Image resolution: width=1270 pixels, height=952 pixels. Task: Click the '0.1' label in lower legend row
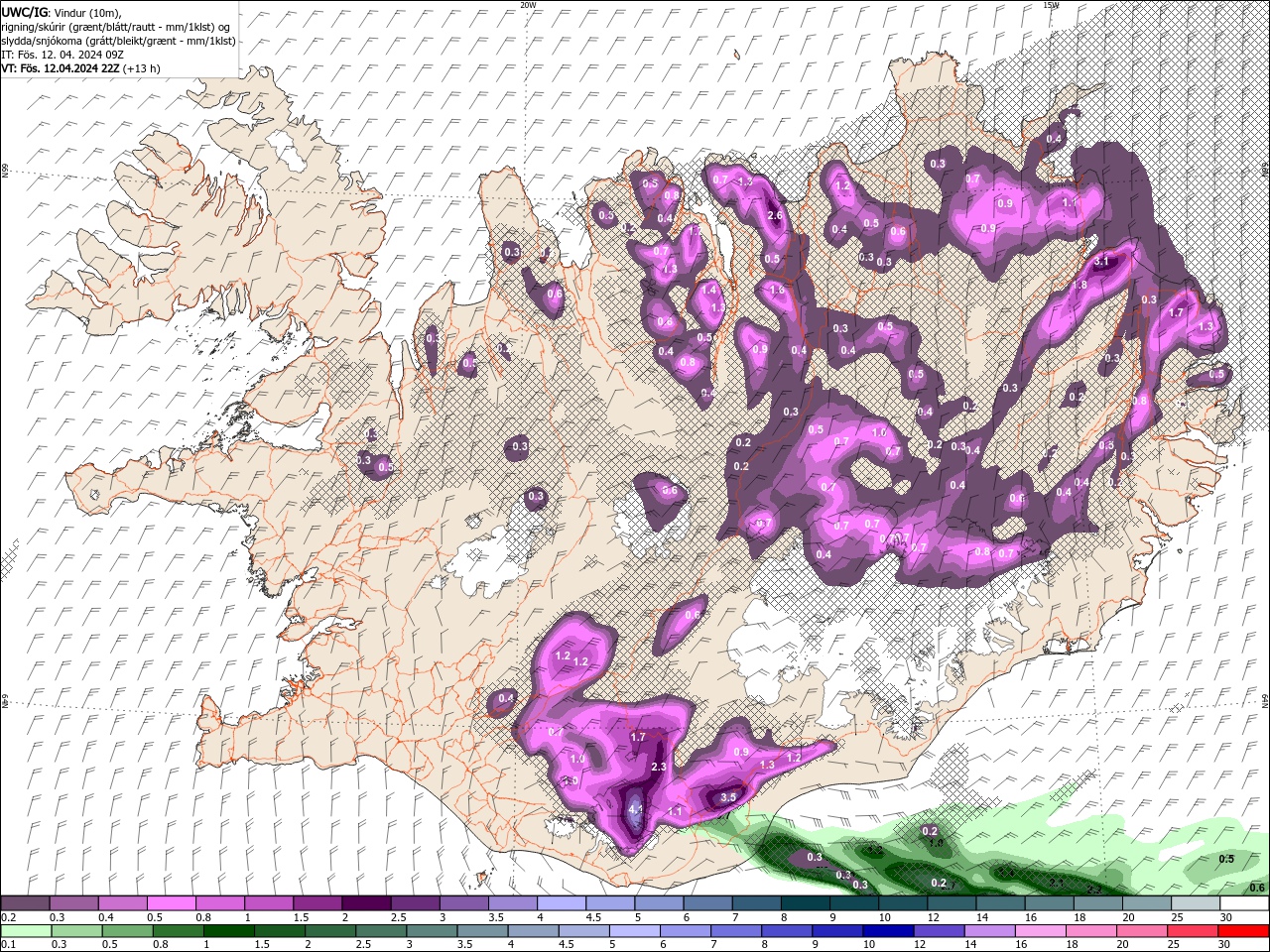click(8, 945)
